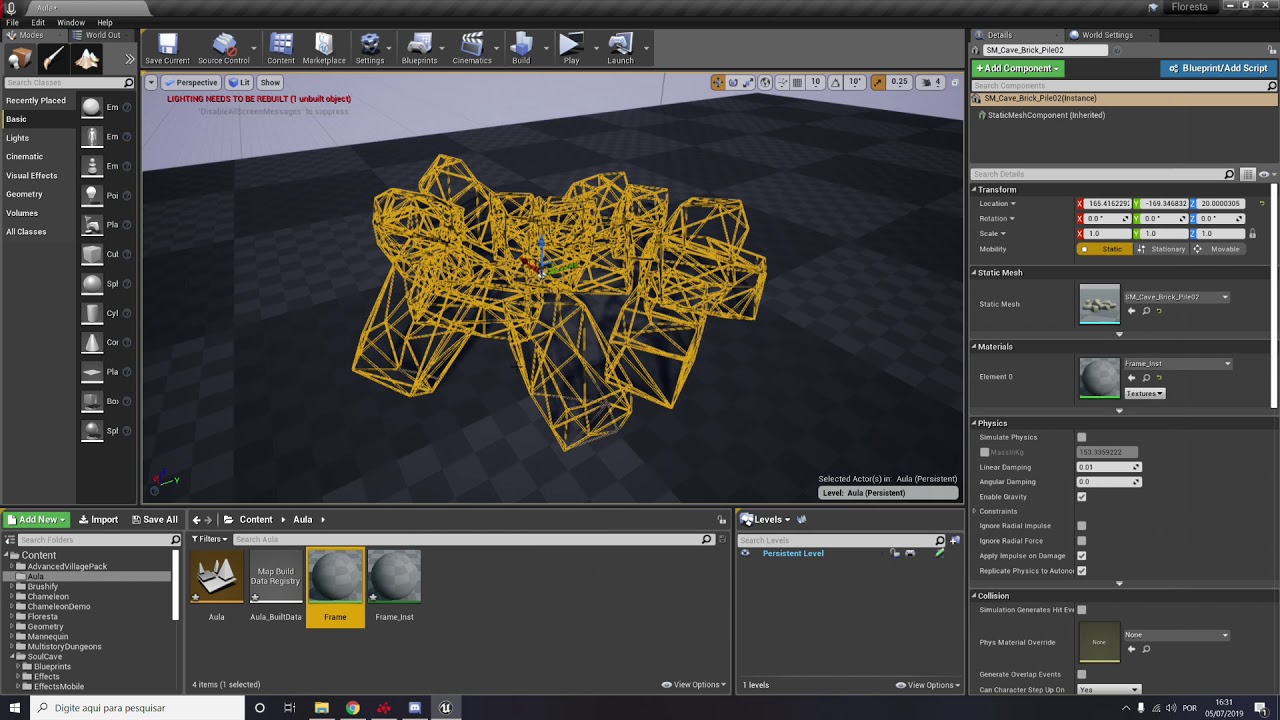
Task: Toggle rotation snapping in viewport
Action: pyautogui.click(x=837, y=82)
